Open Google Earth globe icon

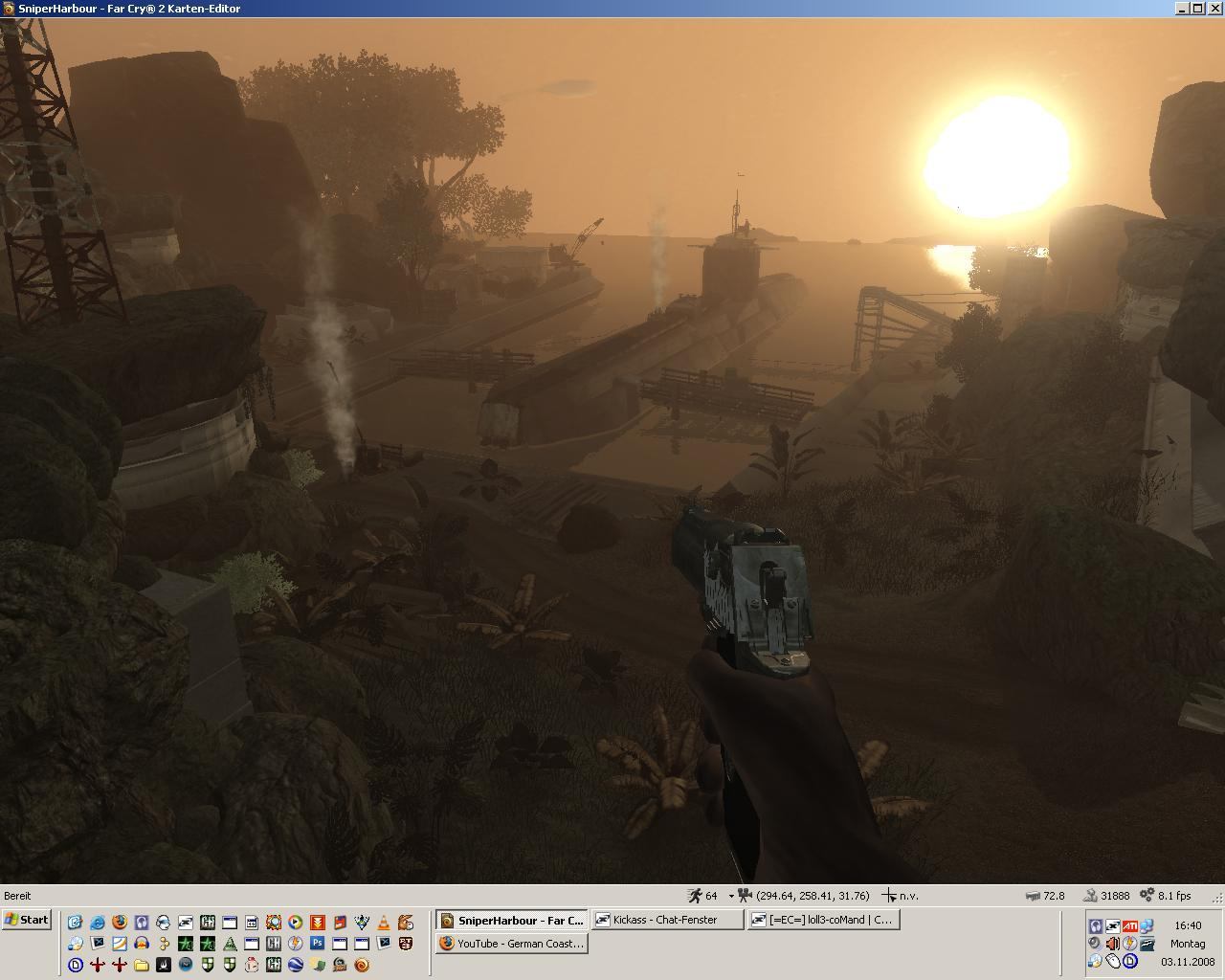tap(296, 965)
